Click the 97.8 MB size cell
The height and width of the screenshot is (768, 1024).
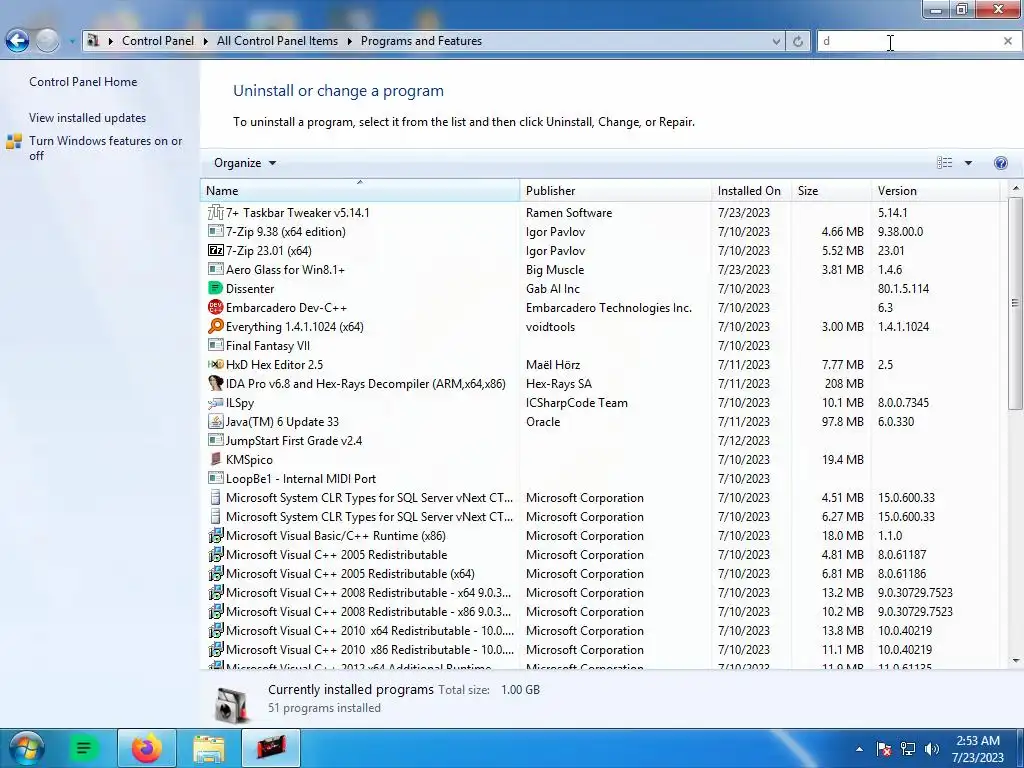pyautogui.click(x=842, y=421)
